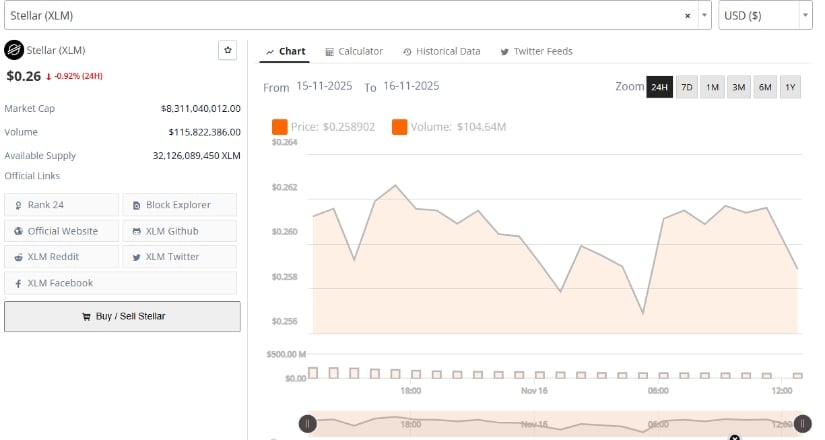Select the 1Y zoom range

tap(790, 87)
